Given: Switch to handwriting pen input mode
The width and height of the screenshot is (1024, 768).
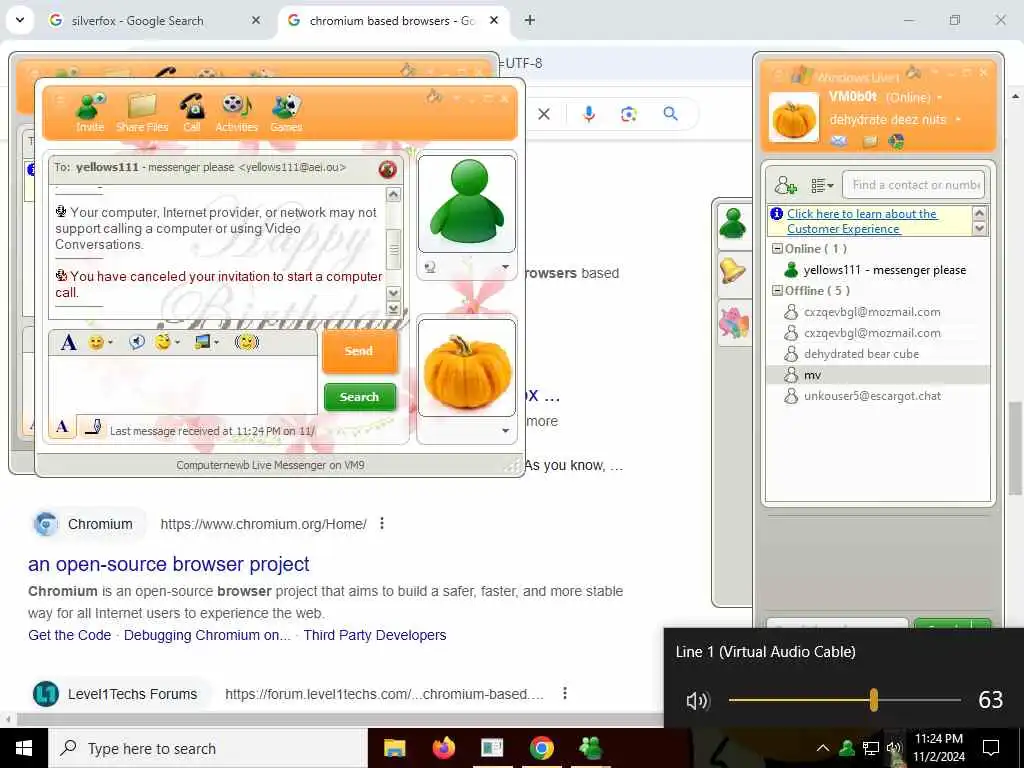Looking at the screenshot, I should (x=93, y=427).
